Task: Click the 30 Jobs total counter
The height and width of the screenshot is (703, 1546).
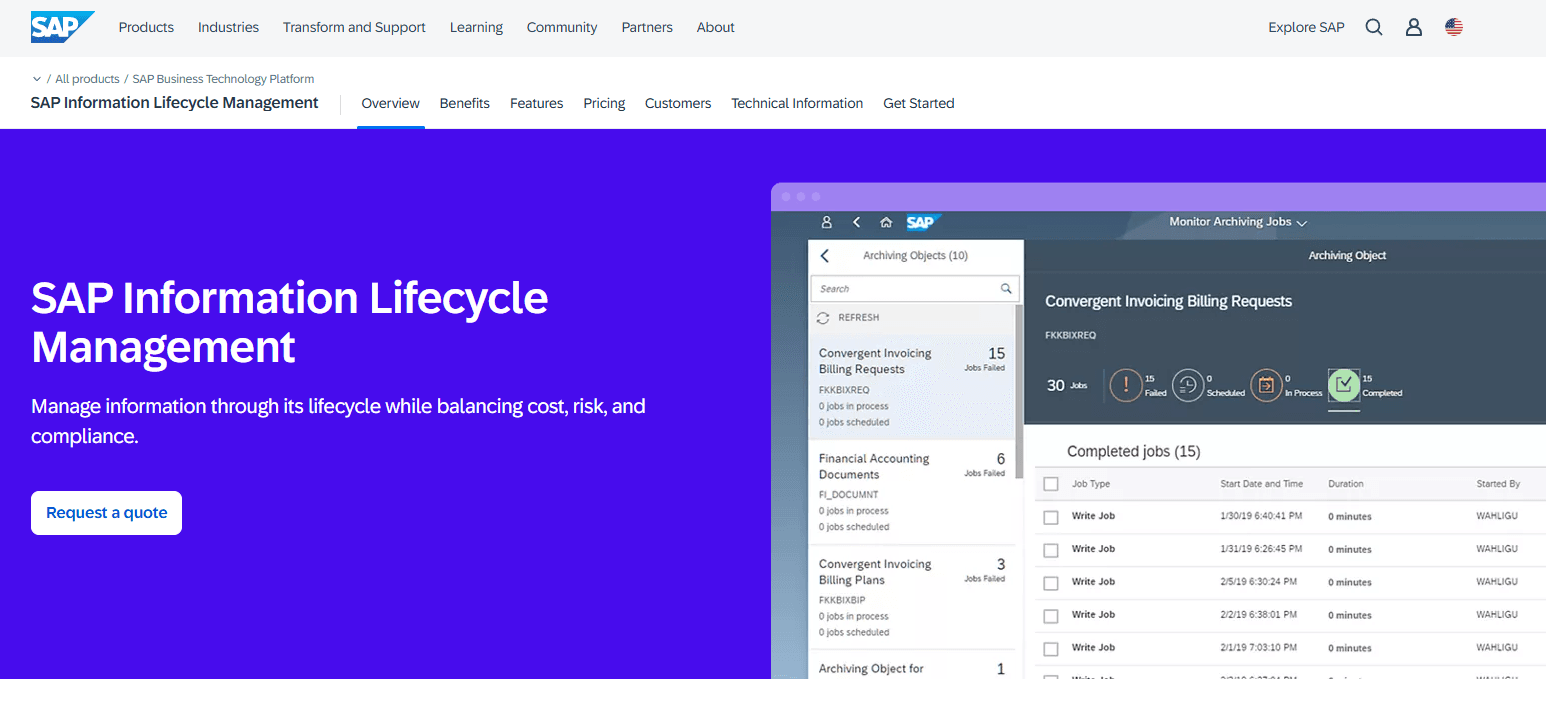Action: coord(1067,385)
